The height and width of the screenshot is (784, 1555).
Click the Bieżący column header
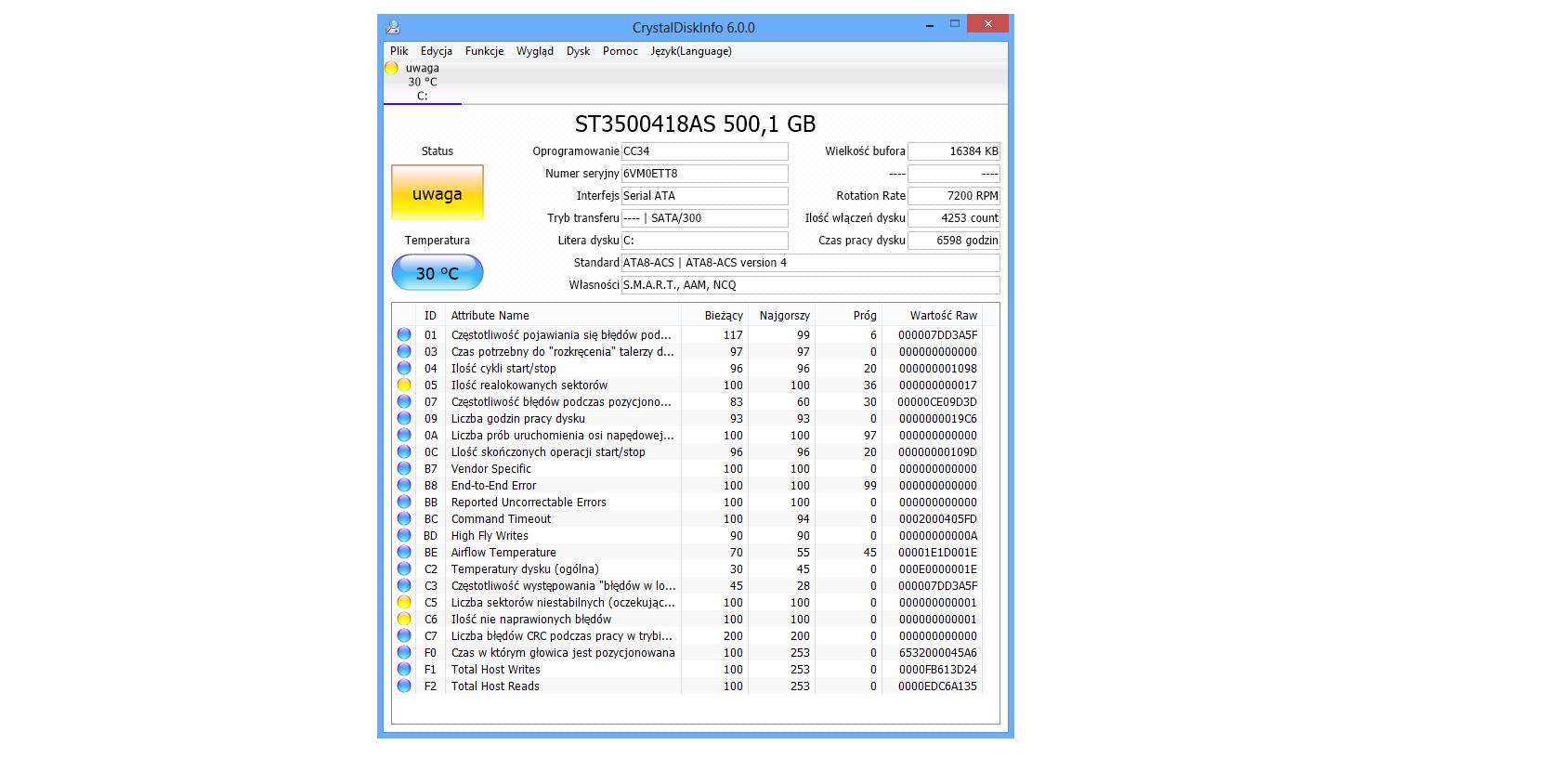click(715, 316)
